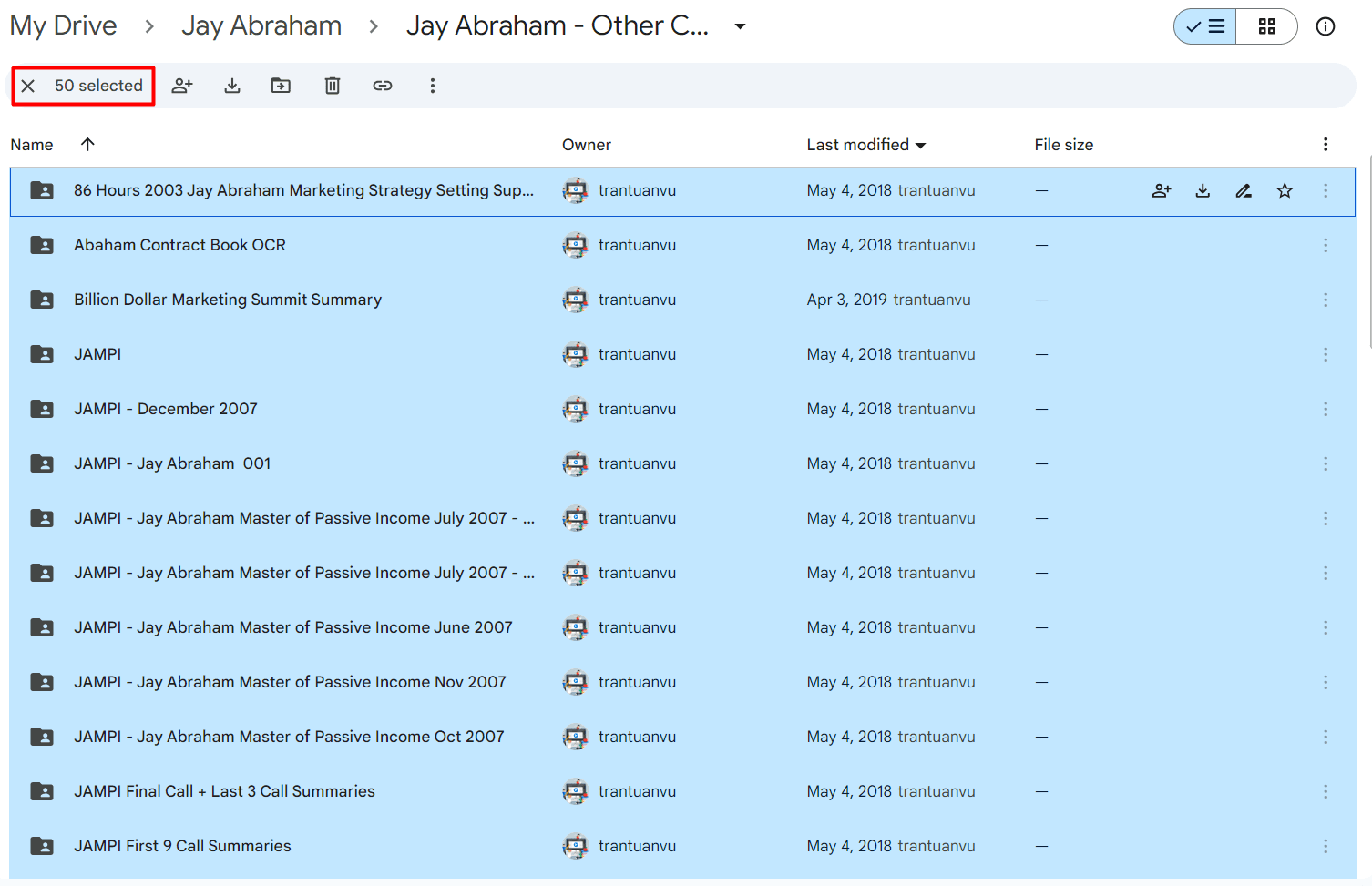
Task: Switch to list layout view
Action: 1205,26
